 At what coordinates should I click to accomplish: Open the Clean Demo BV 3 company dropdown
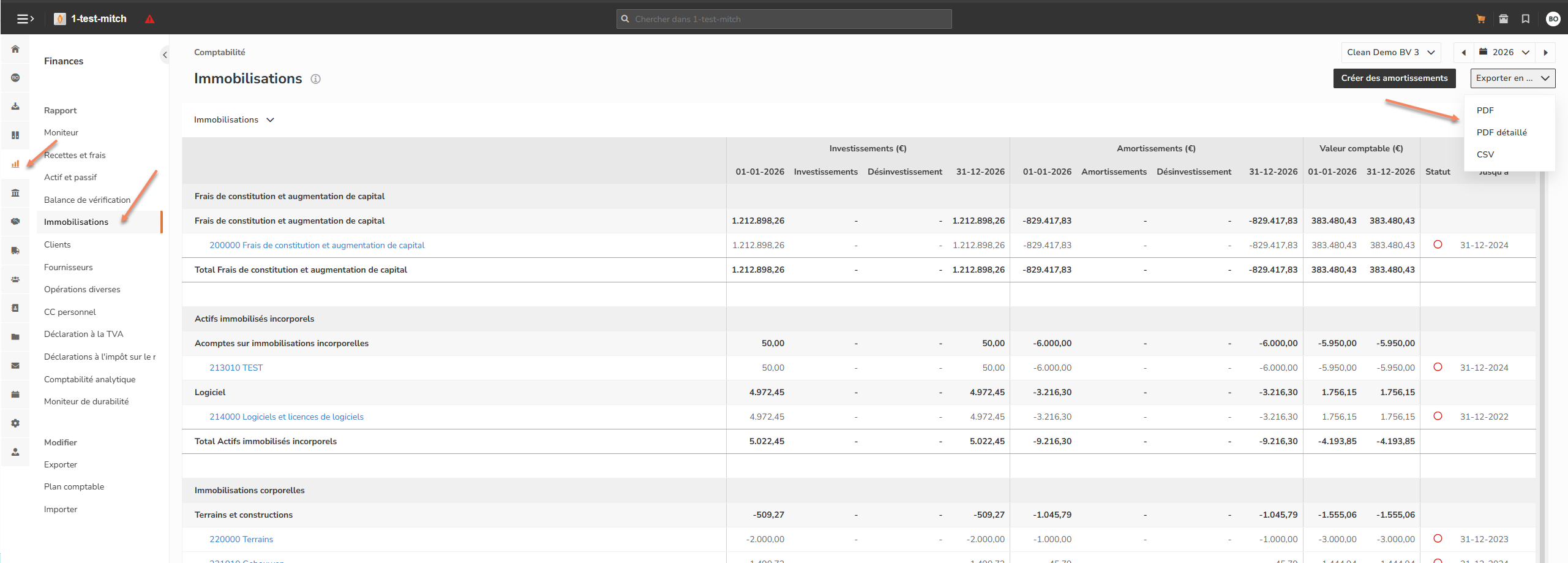click(1390, 52)
